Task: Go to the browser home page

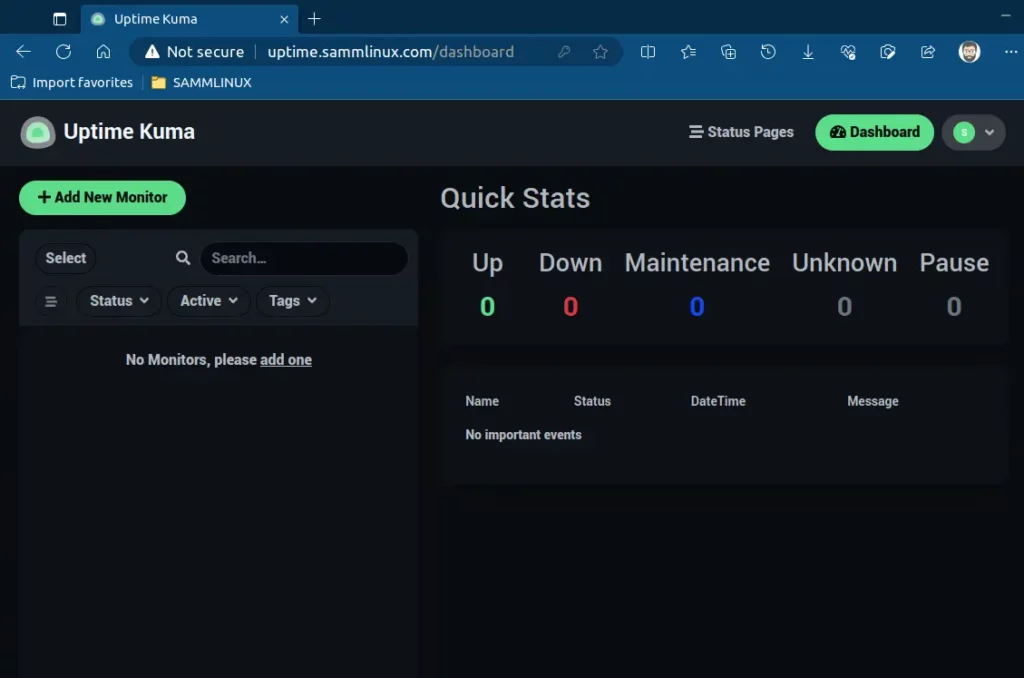Action: pyautogui.click(x=103, y=52)
